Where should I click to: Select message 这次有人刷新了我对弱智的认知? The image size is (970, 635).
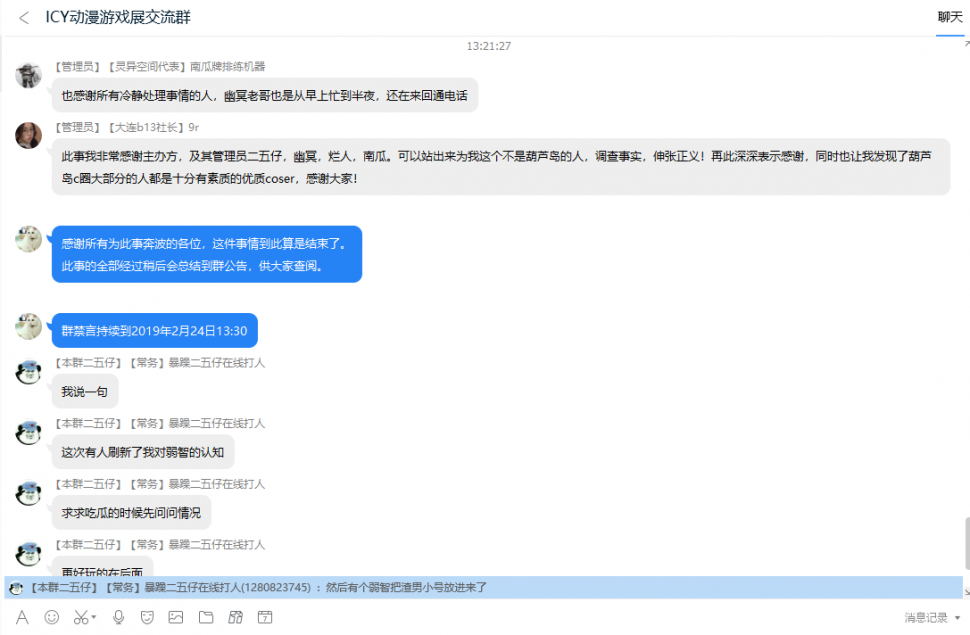[143, 452]
